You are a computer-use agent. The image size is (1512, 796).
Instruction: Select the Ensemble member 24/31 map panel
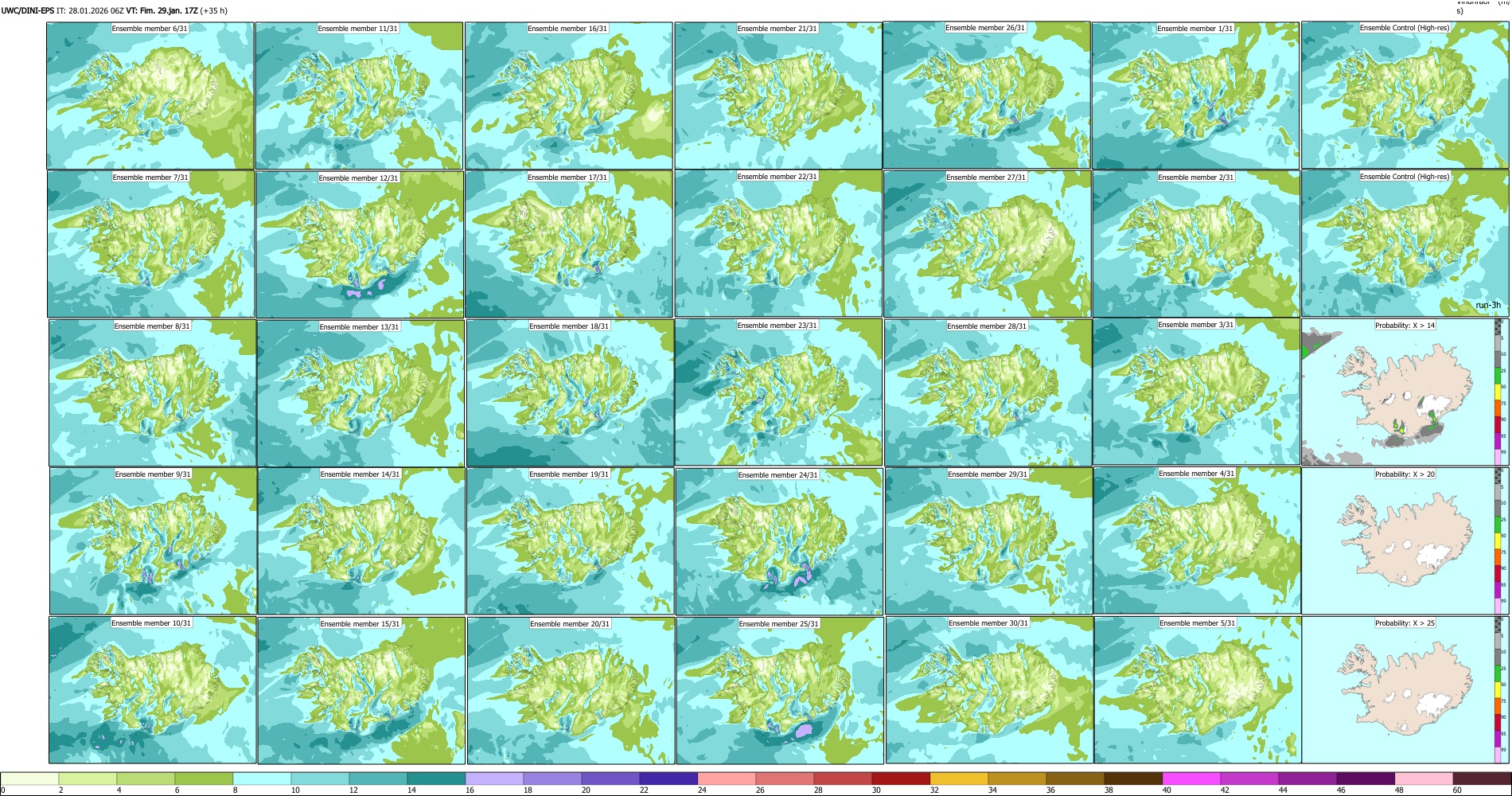(779, 541)
